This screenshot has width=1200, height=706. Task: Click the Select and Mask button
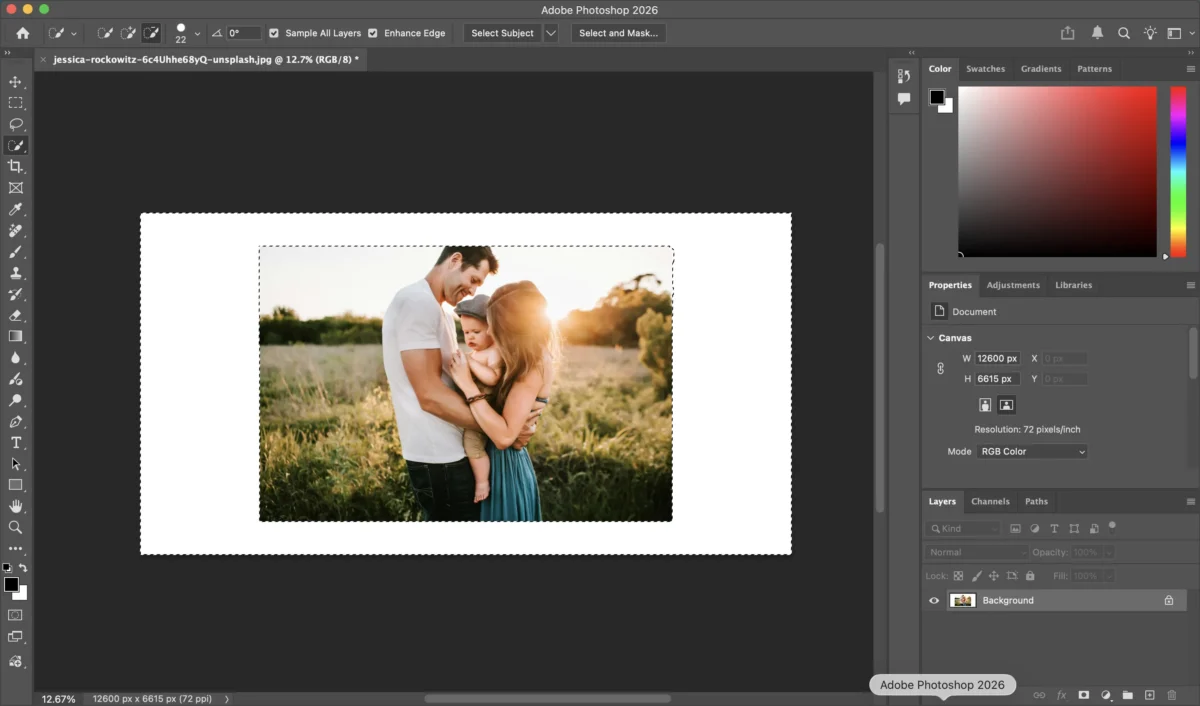click(618, 33)
